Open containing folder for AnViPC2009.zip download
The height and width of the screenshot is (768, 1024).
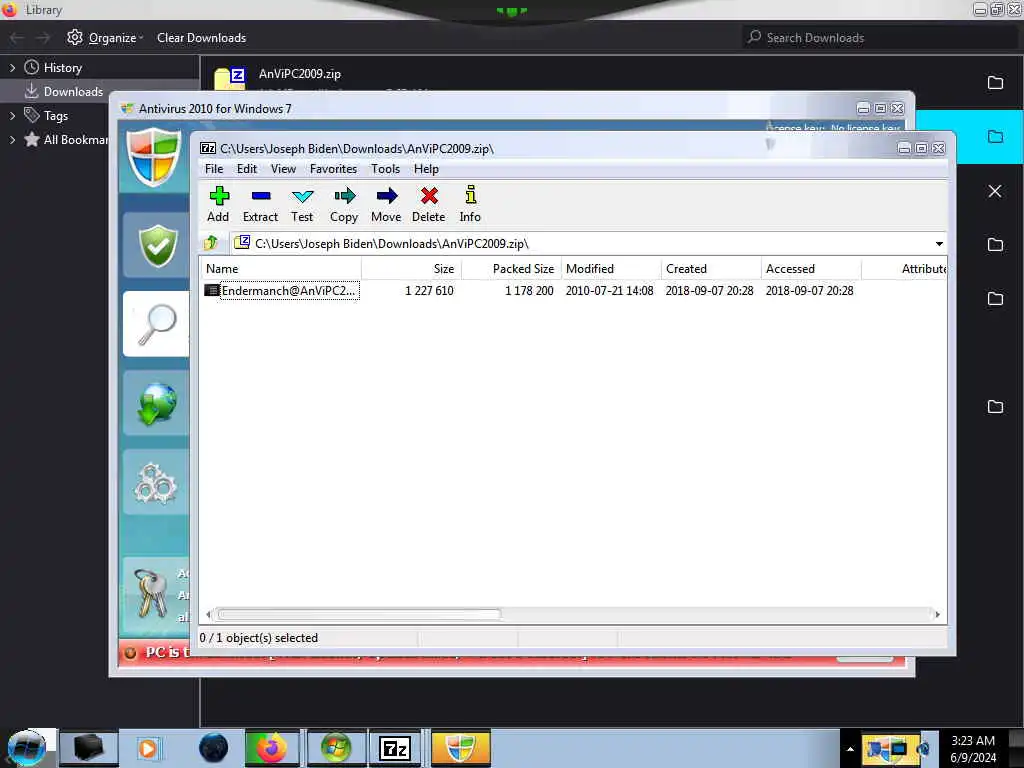[x=995, y=82]
